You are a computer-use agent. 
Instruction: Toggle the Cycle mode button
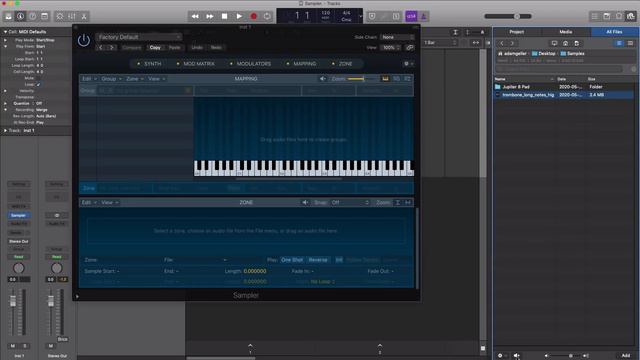coord(267,16)
